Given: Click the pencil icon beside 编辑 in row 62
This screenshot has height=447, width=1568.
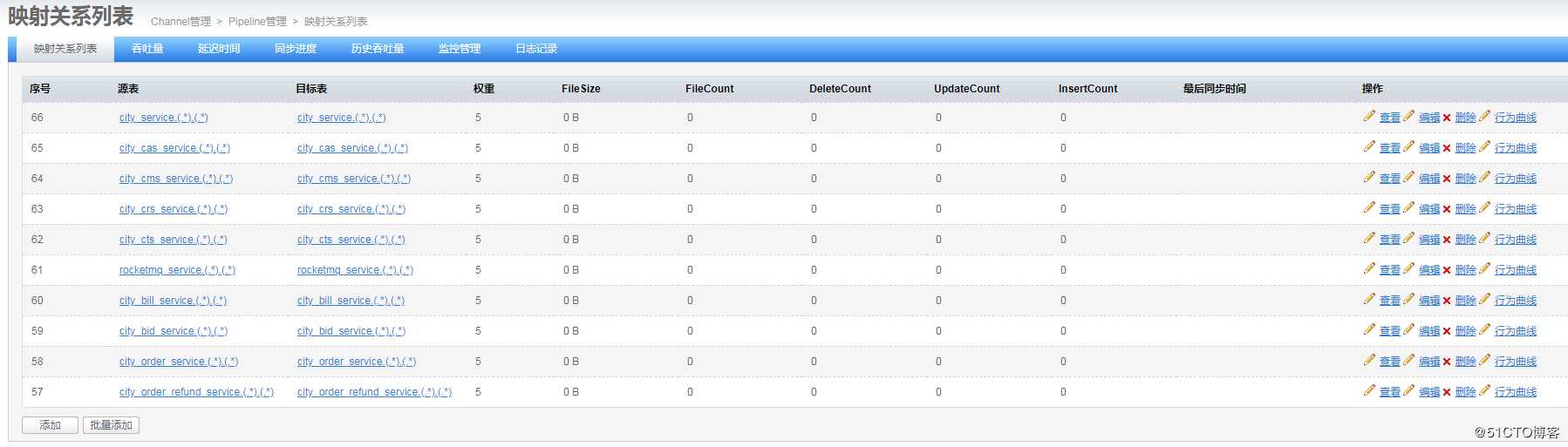Looking at the screenshot, I should (x=1408, y=238).
